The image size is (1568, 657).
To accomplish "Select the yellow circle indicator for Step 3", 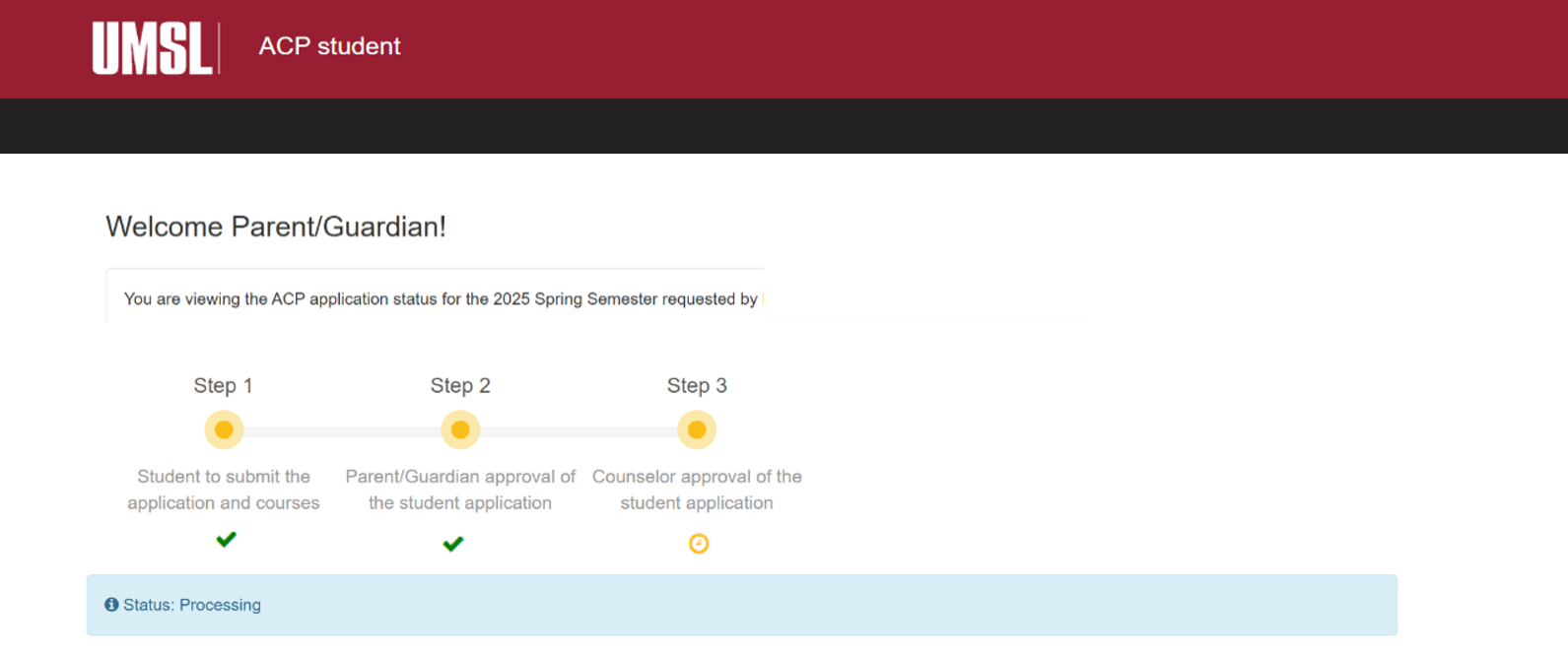I will click(697, 429).
